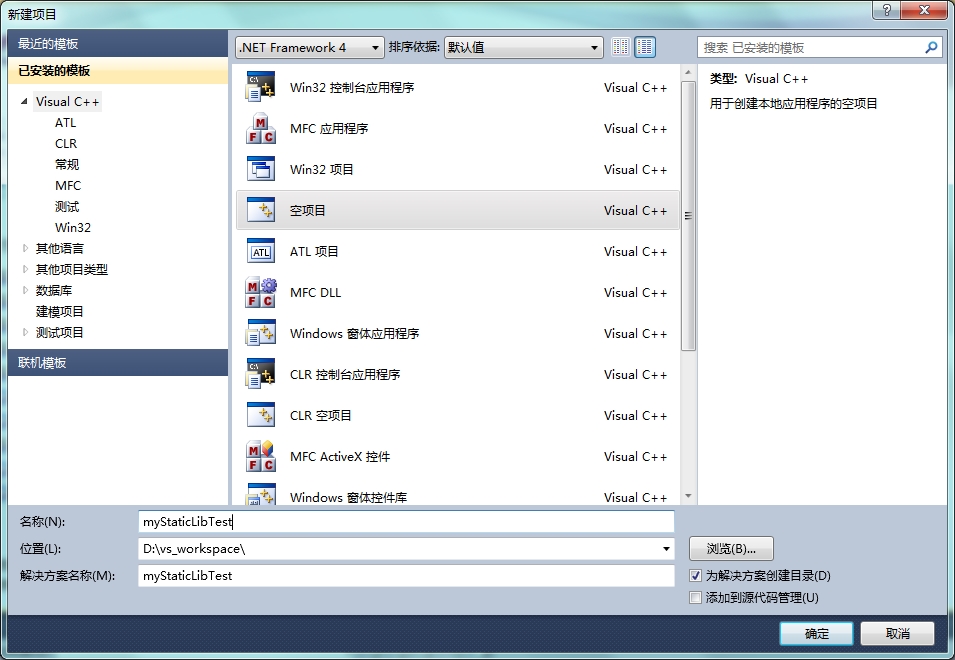Select the Windows 窗体控件库 icon
The width and height of the screenshot is (955, 660).
tap(261, 494)
